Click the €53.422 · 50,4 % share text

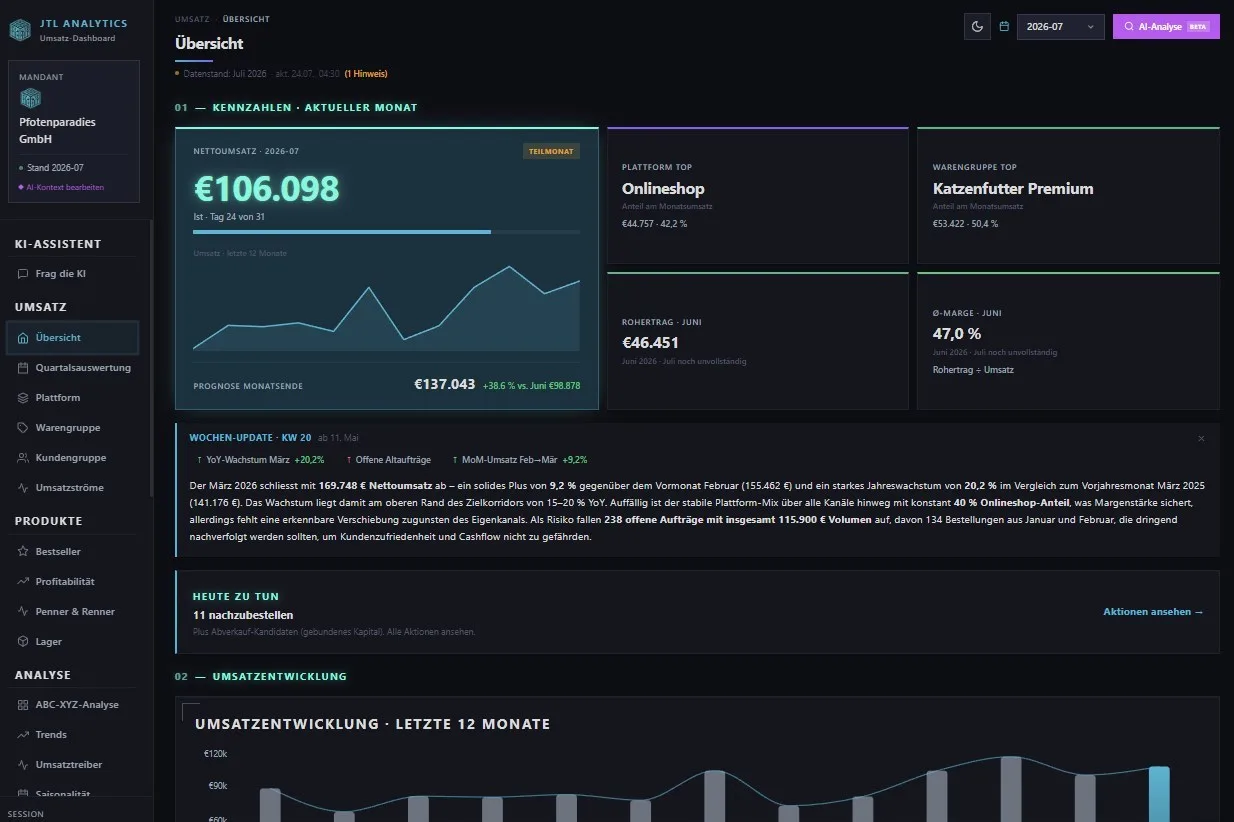point(965,224)
